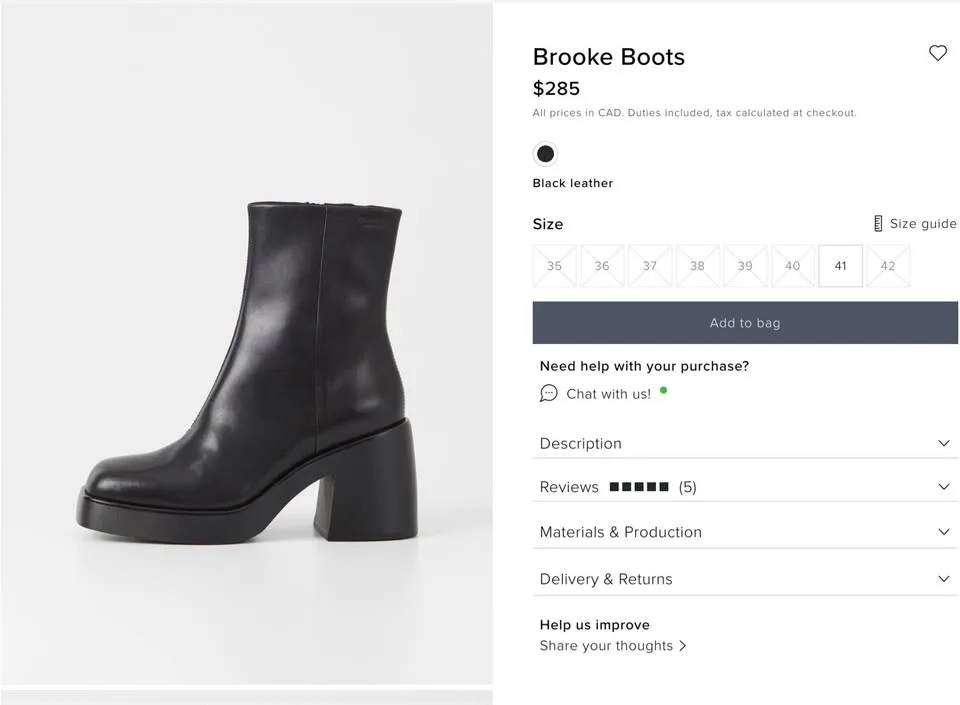Select size 39

[x=745, y=265]
